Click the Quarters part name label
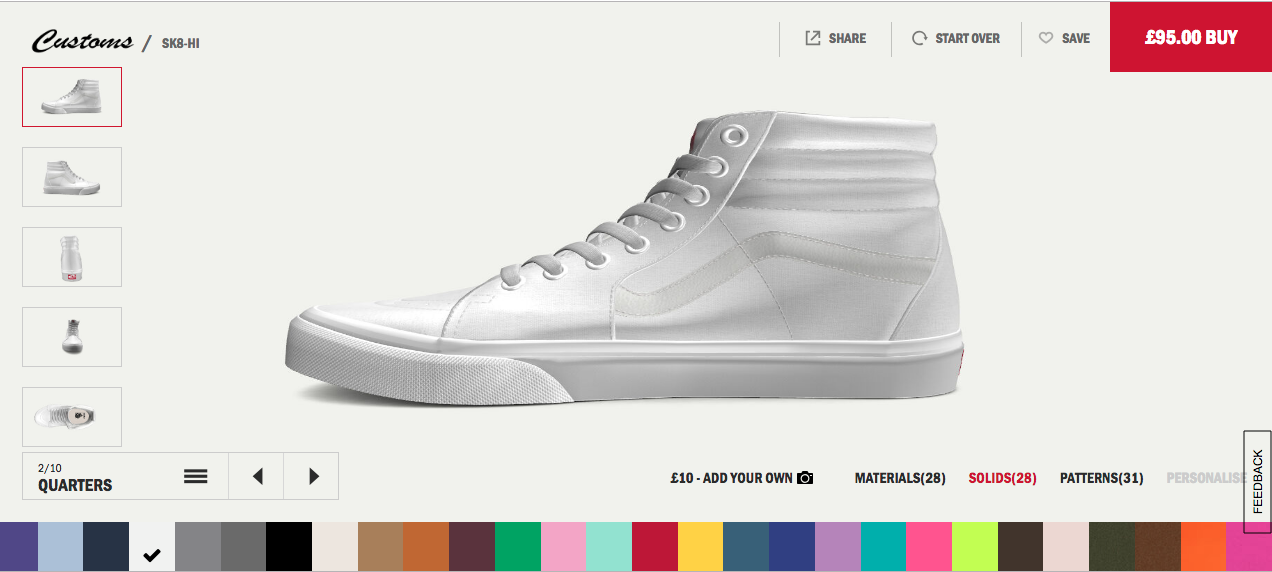The image size is (1272, 572). point(75,485)
